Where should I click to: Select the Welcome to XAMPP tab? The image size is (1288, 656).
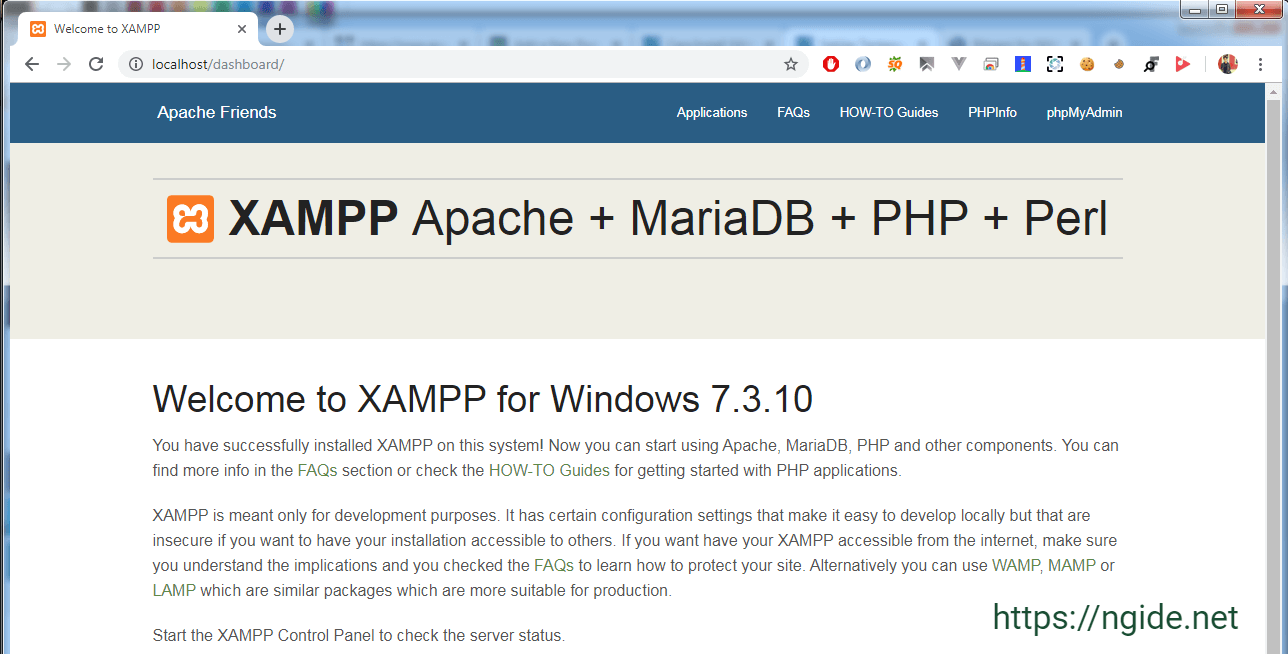click(x=138, y=29)
